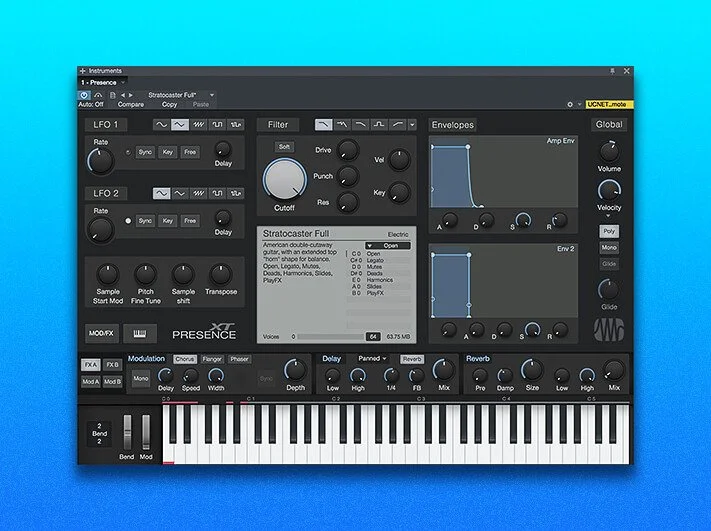The width and height of the screenshot is (711, 531).
Task: Select LFO 1 sine waveform
Action: [x=161, y=124]
